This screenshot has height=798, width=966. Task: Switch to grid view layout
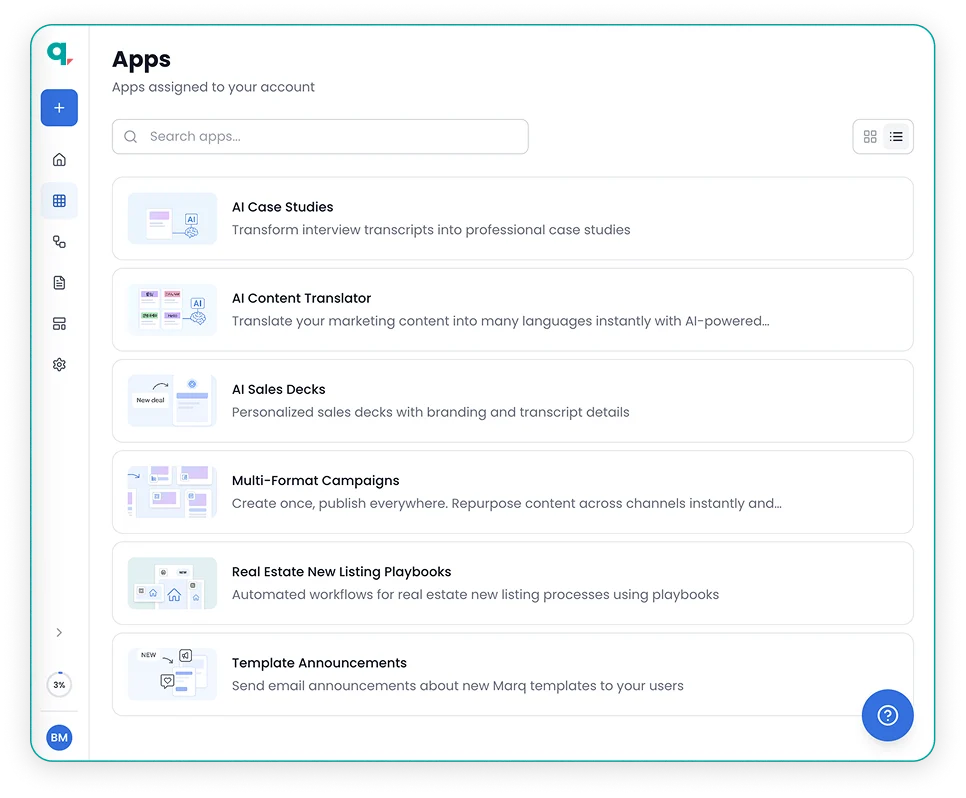(870, 136)
